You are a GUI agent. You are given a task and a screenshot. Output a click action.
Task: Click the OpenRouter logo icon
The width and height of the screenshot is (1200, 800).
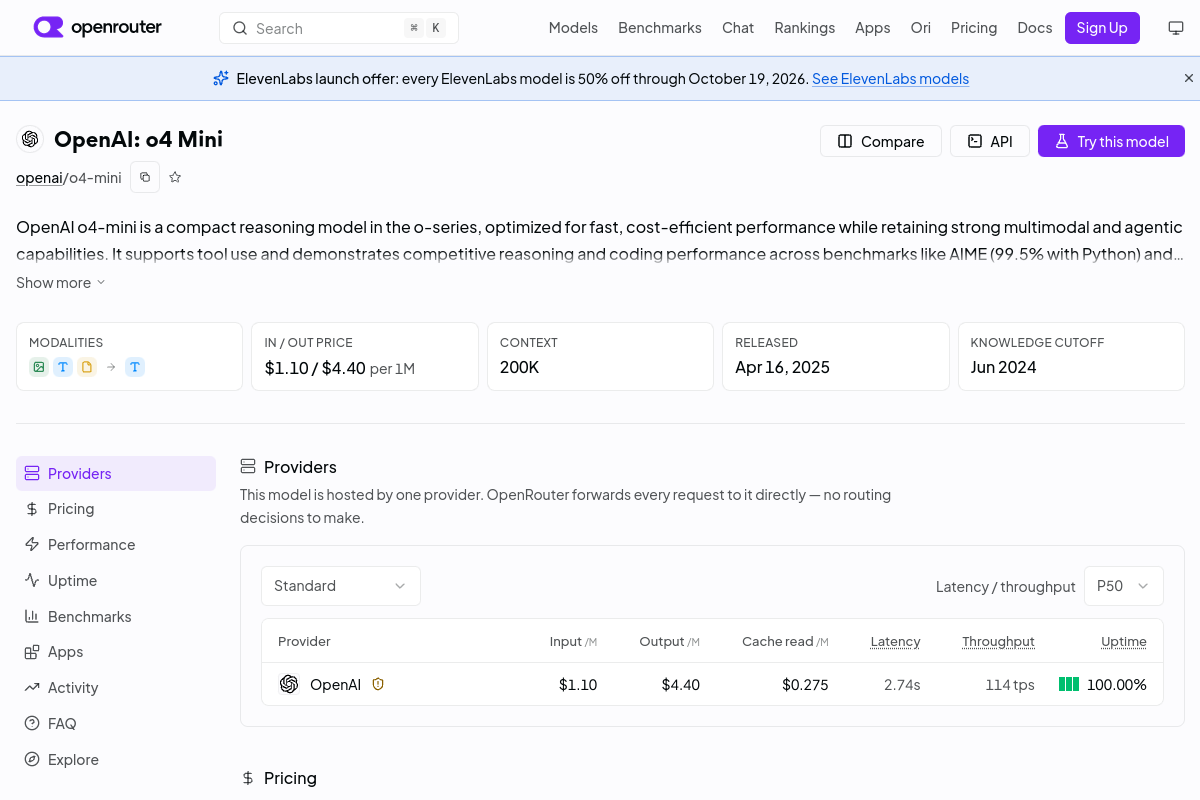[x=48, y=27]
